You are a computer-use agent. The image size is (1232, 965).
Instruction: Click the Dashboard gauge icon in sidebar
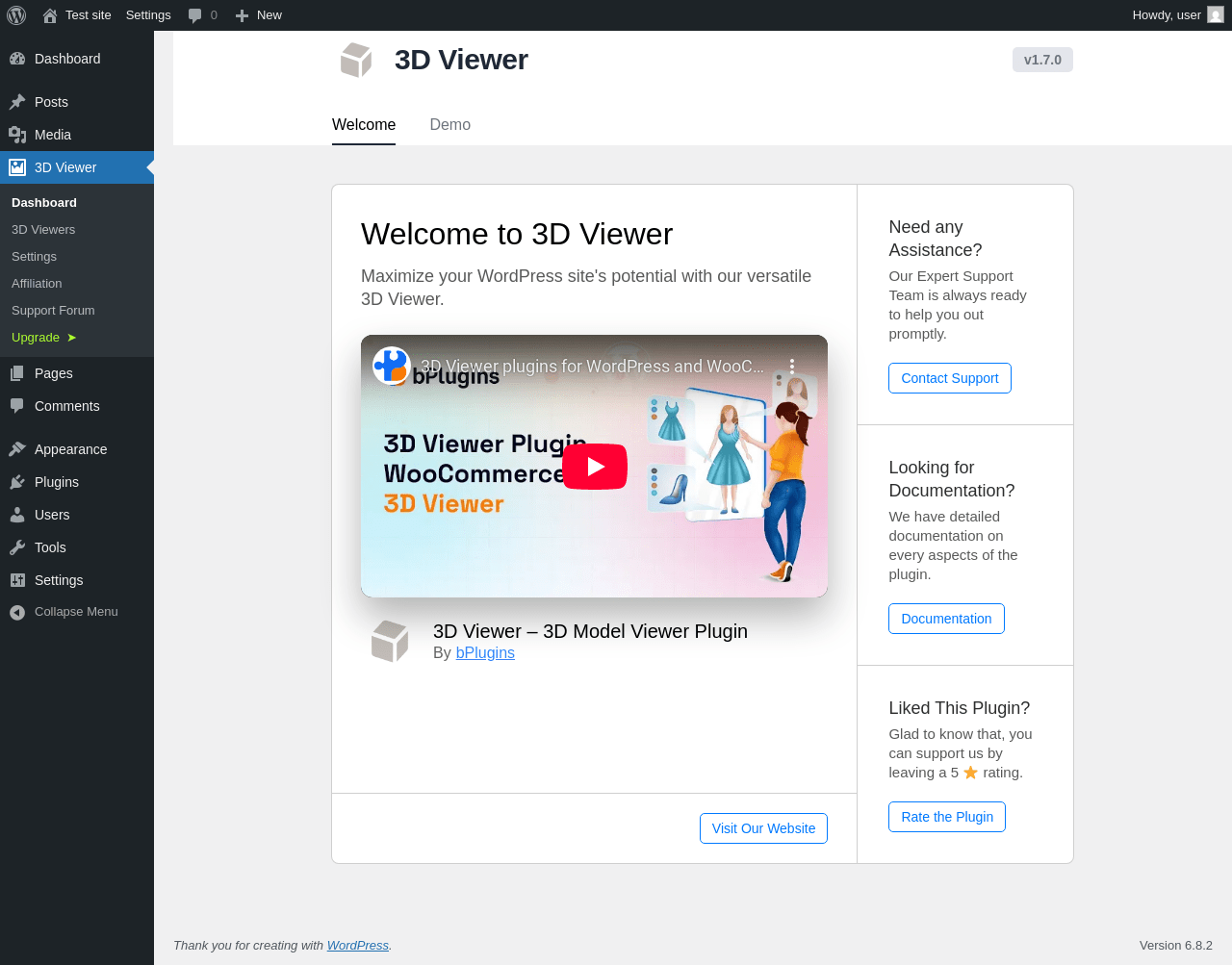coord(17,59)
